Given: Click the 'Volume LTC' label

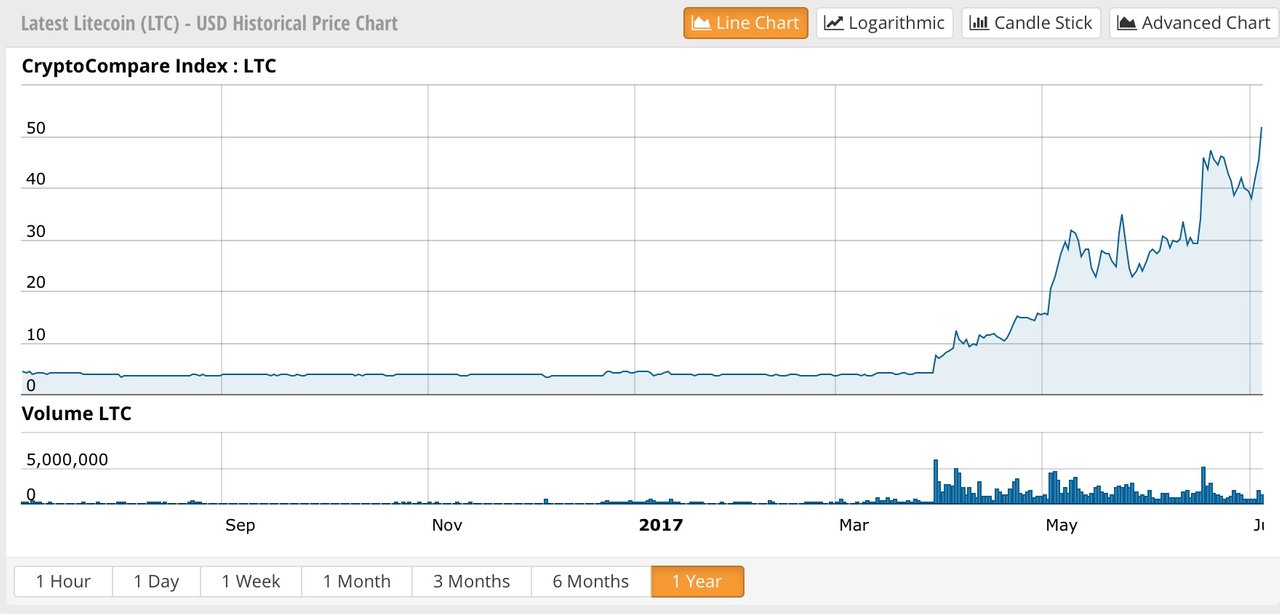Looking at the screenshot, I should [x=77, y=413].
